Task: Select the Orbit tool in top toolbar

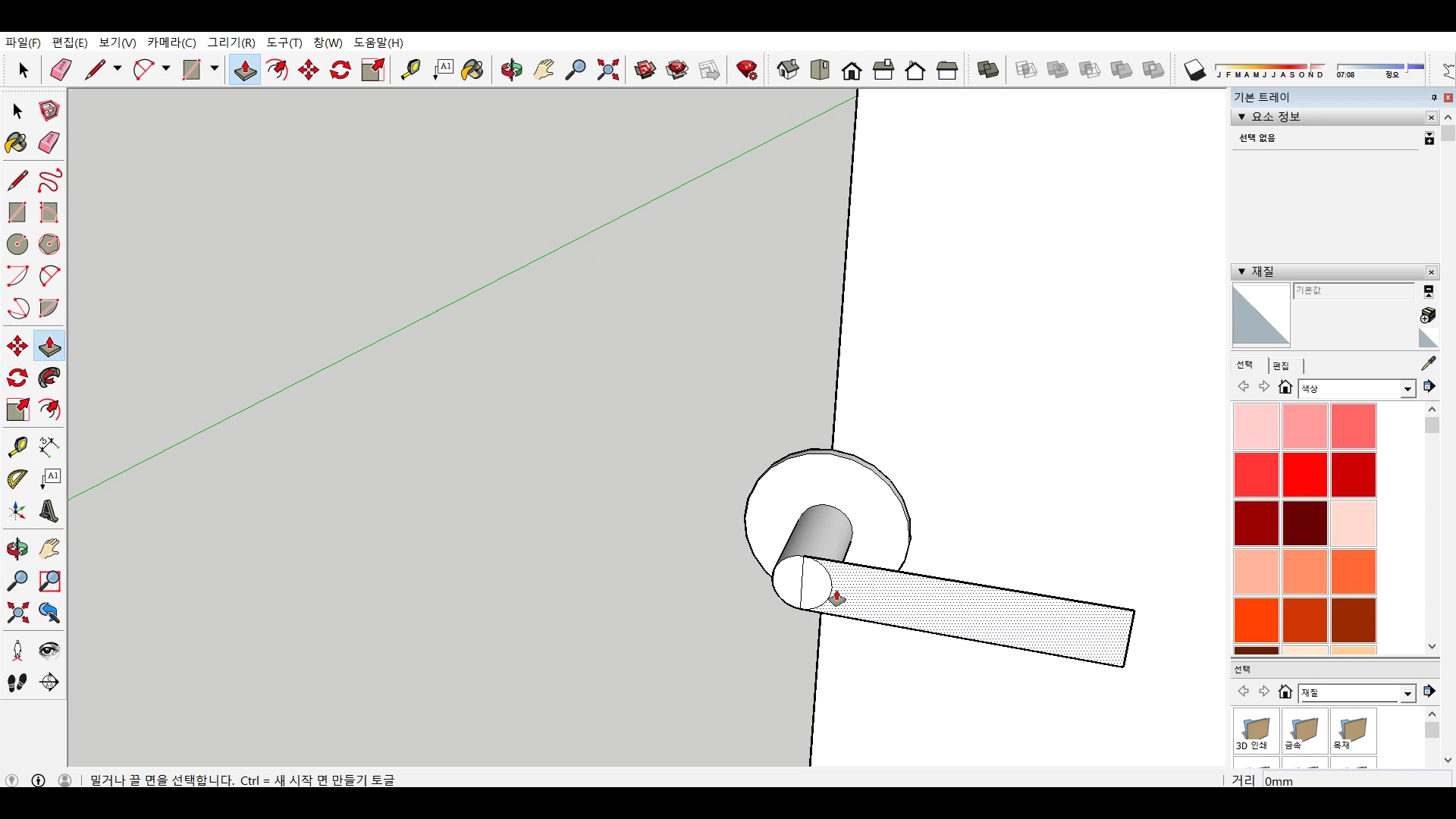Action: (512, 71)
